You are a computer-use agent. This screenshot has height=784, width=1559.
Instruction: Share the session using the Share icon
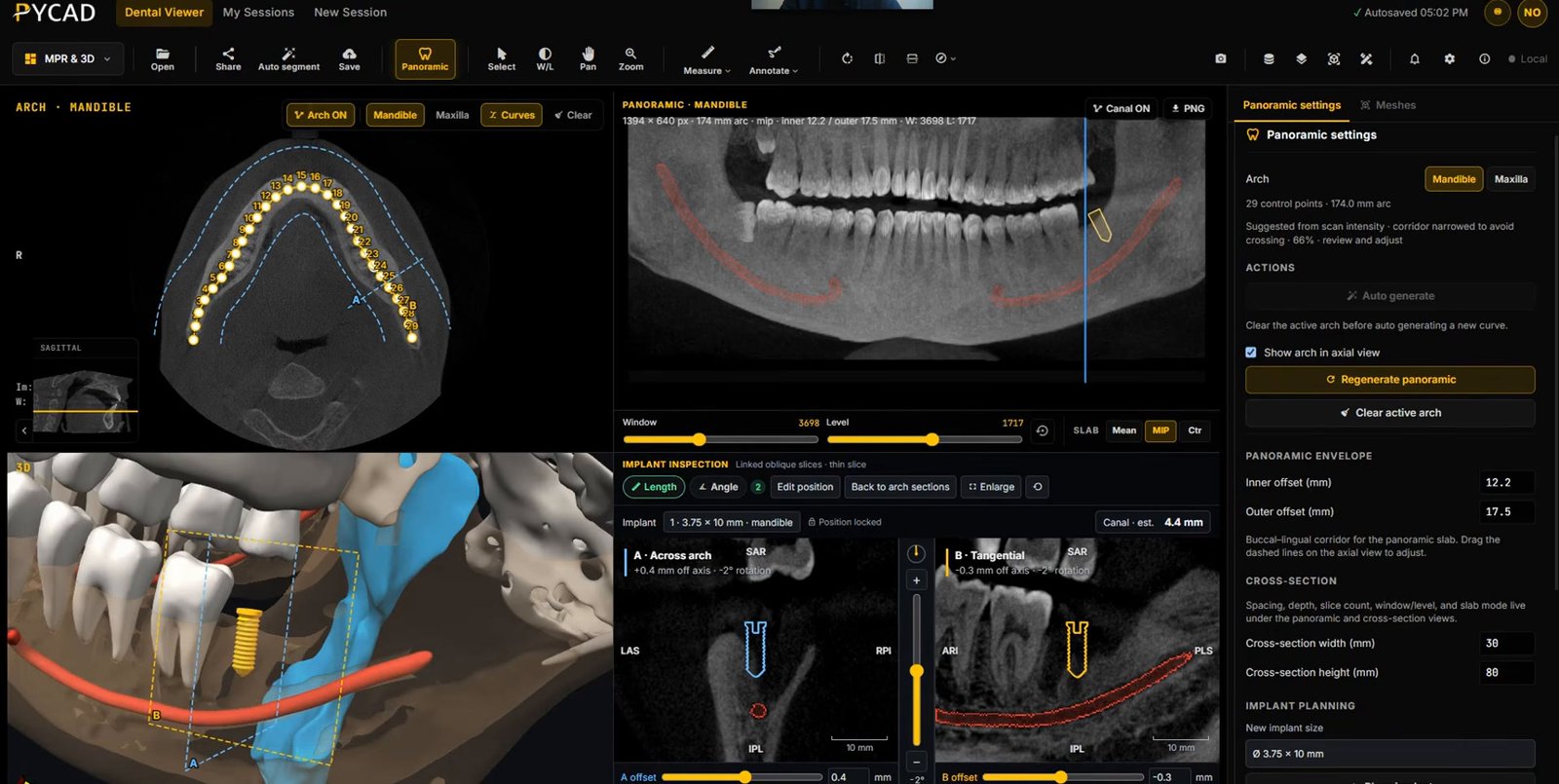(228, 58)
